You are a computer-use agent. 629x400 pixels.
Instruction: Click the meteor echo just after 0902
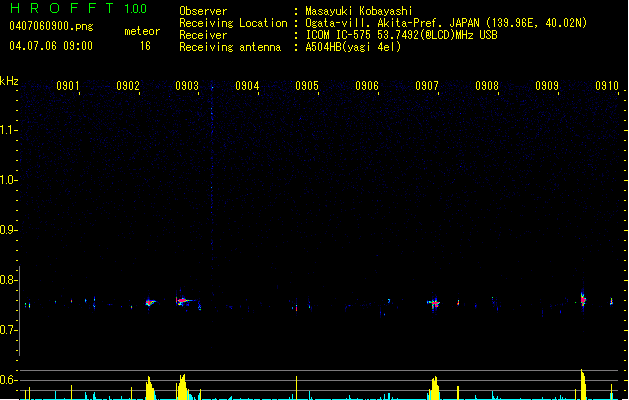150,303
